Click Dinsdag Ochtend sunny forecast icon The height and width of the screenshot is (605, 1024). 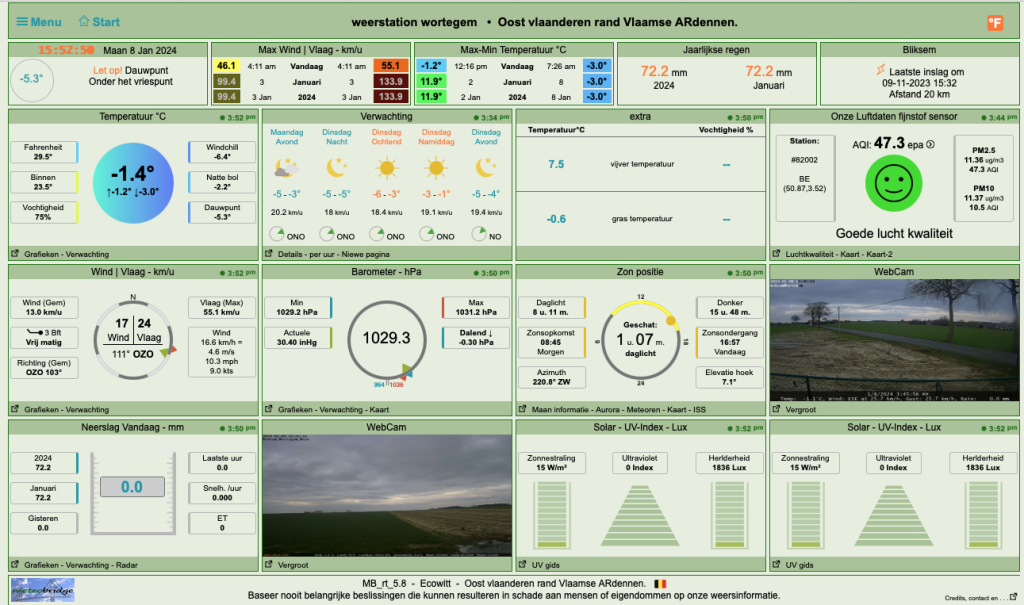click(x=387, y=169)
